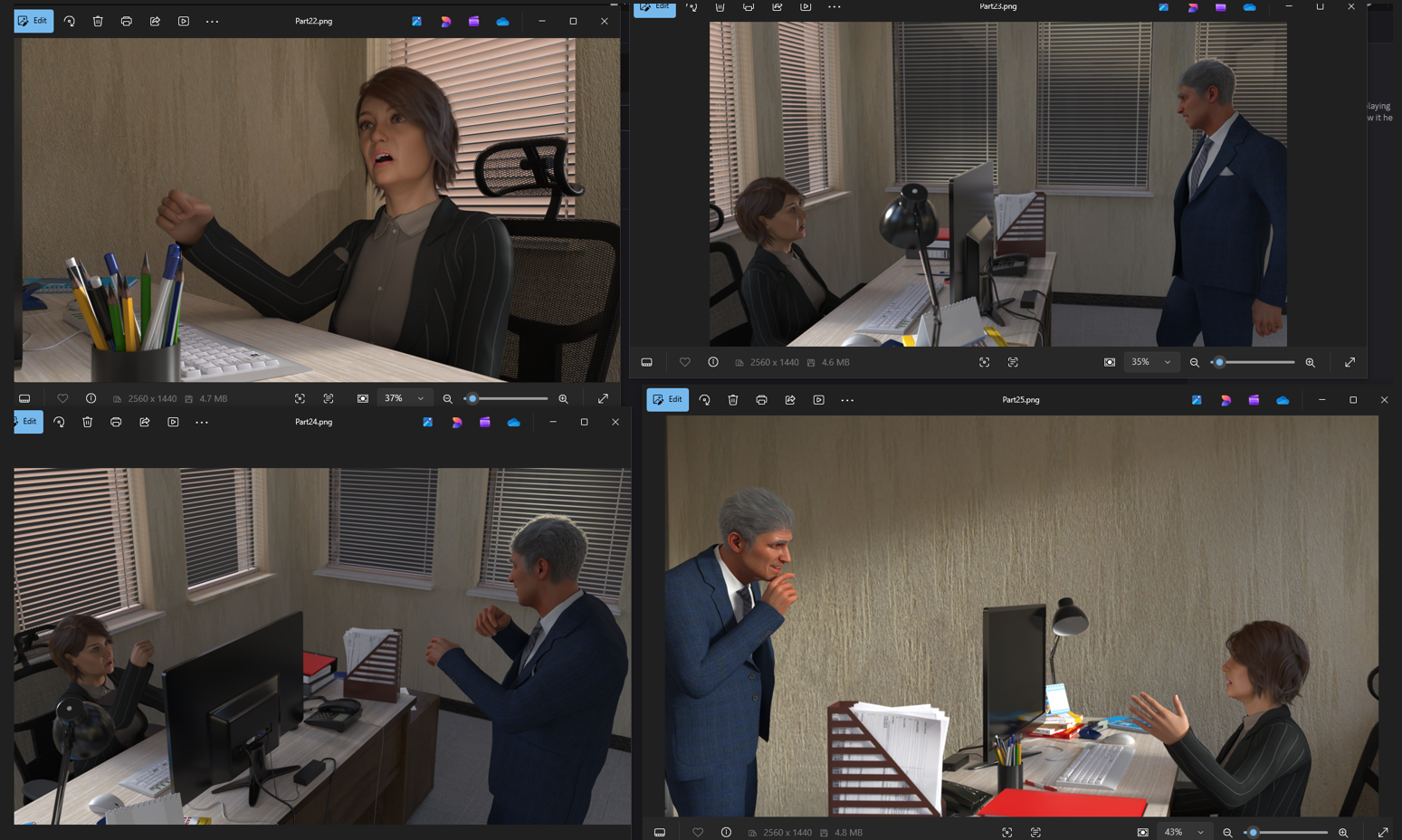Screen dimensions: 1402x840
Task: Open the See more menu in Part22.png
Action: (212, 21)
